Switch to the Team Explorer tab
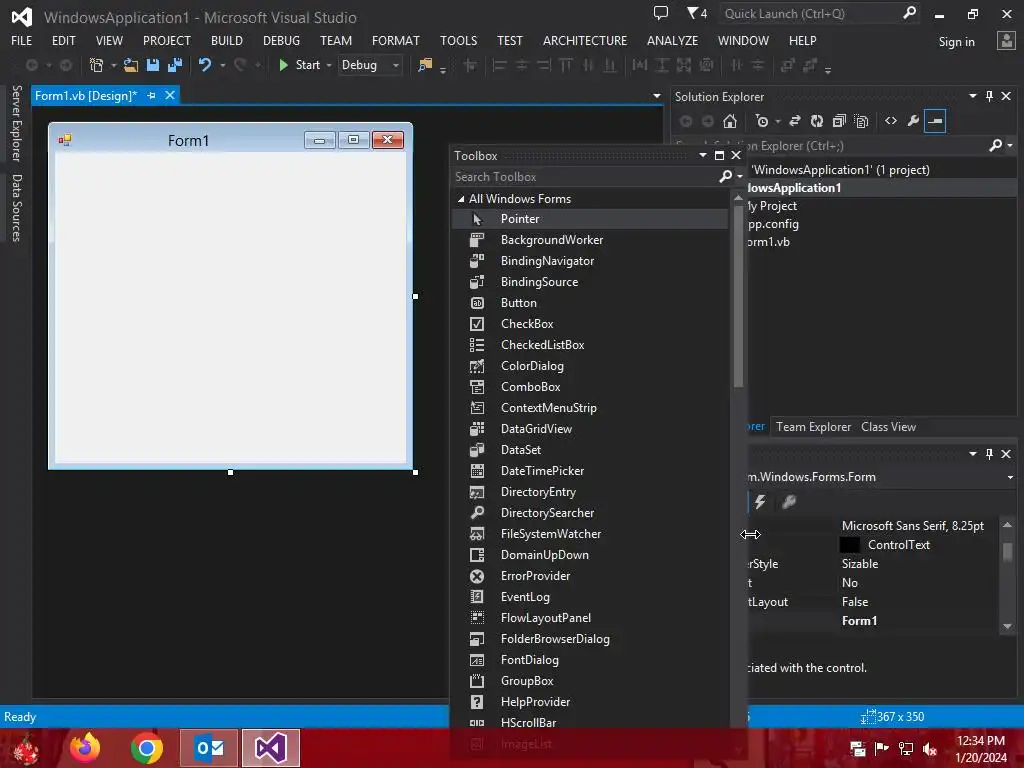Viewport: 1024px width, 768px height. [813, 427]
